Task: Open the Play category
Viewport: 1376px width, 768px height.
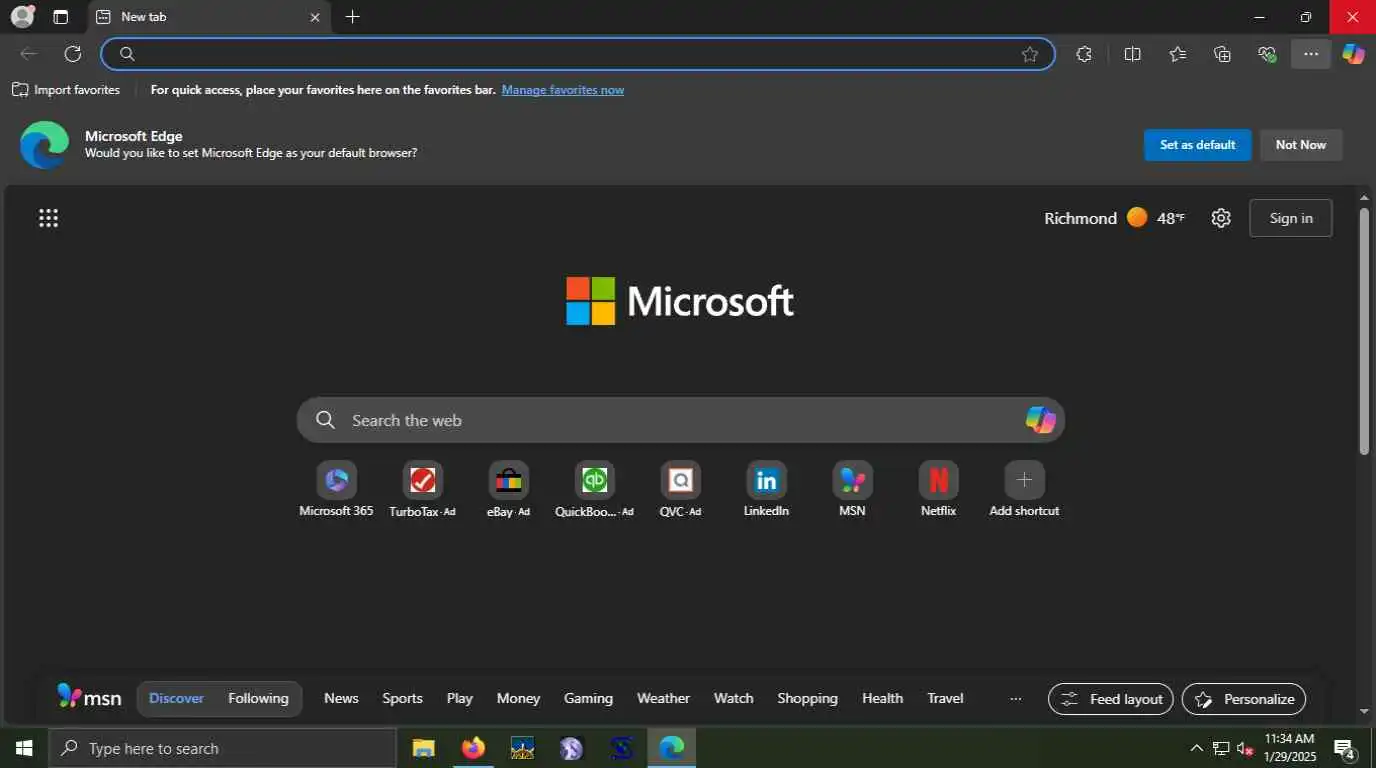Action: coord(459,698)
